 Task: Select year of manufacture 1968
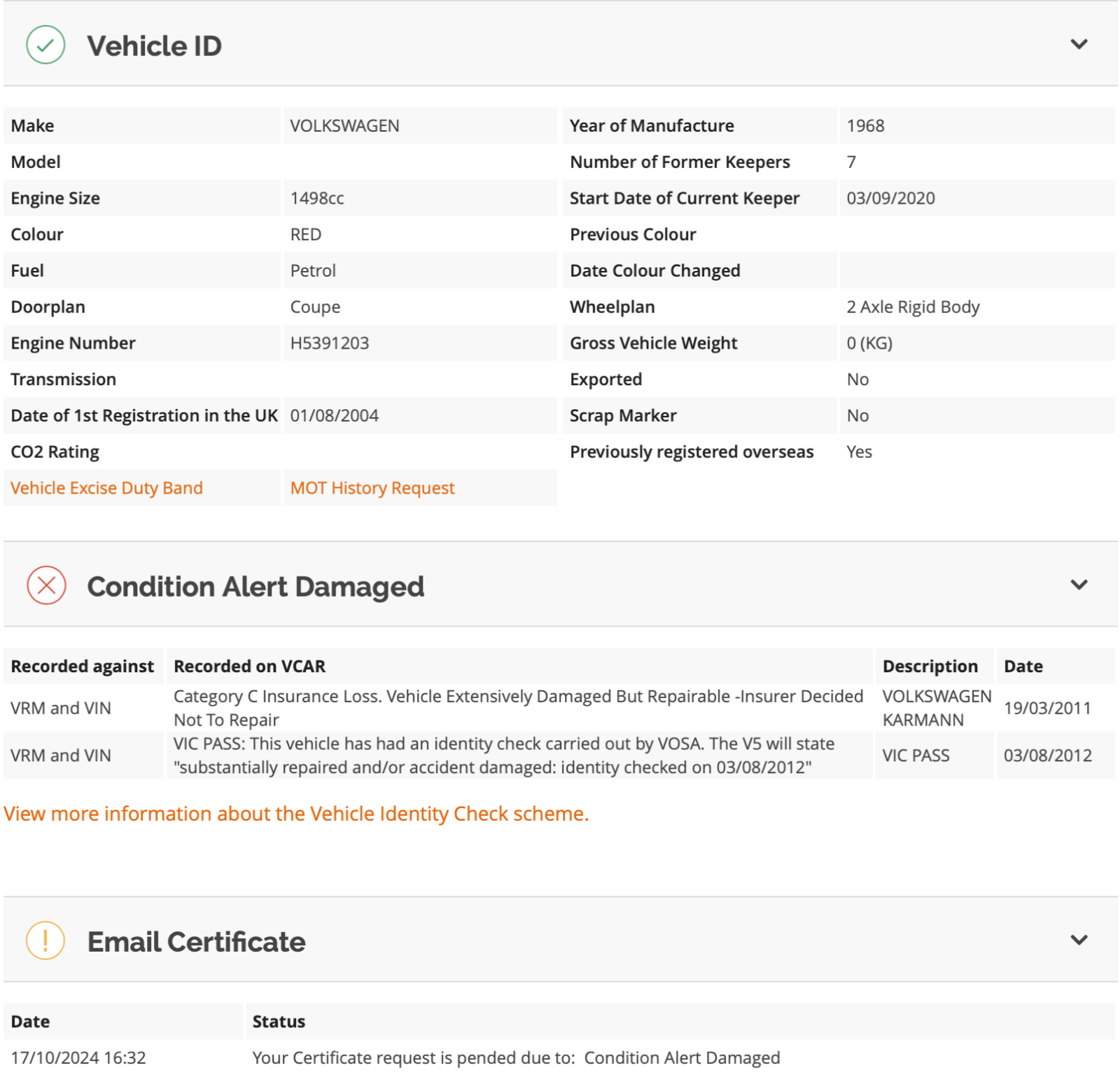(x=865, y=126)
